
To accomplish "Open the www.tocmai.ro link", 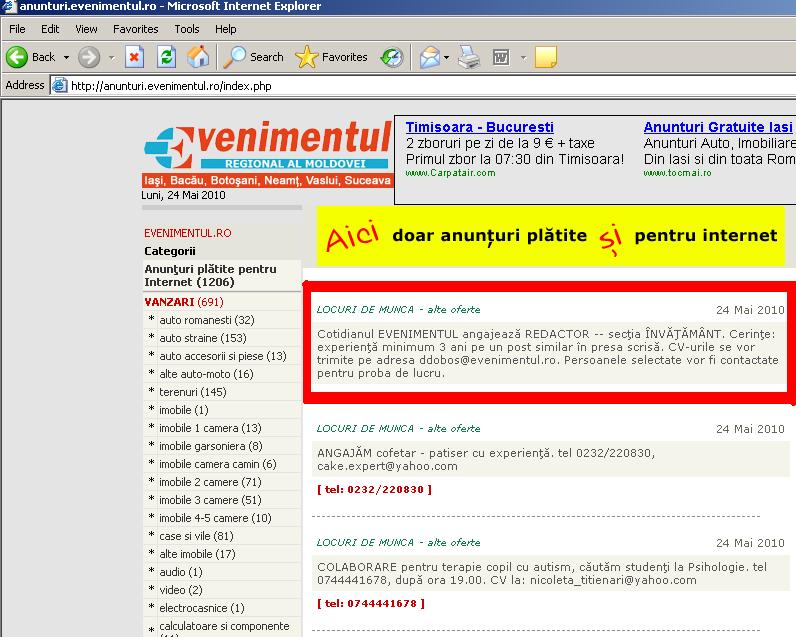I will pyautogui.click(x=677, y=173).
